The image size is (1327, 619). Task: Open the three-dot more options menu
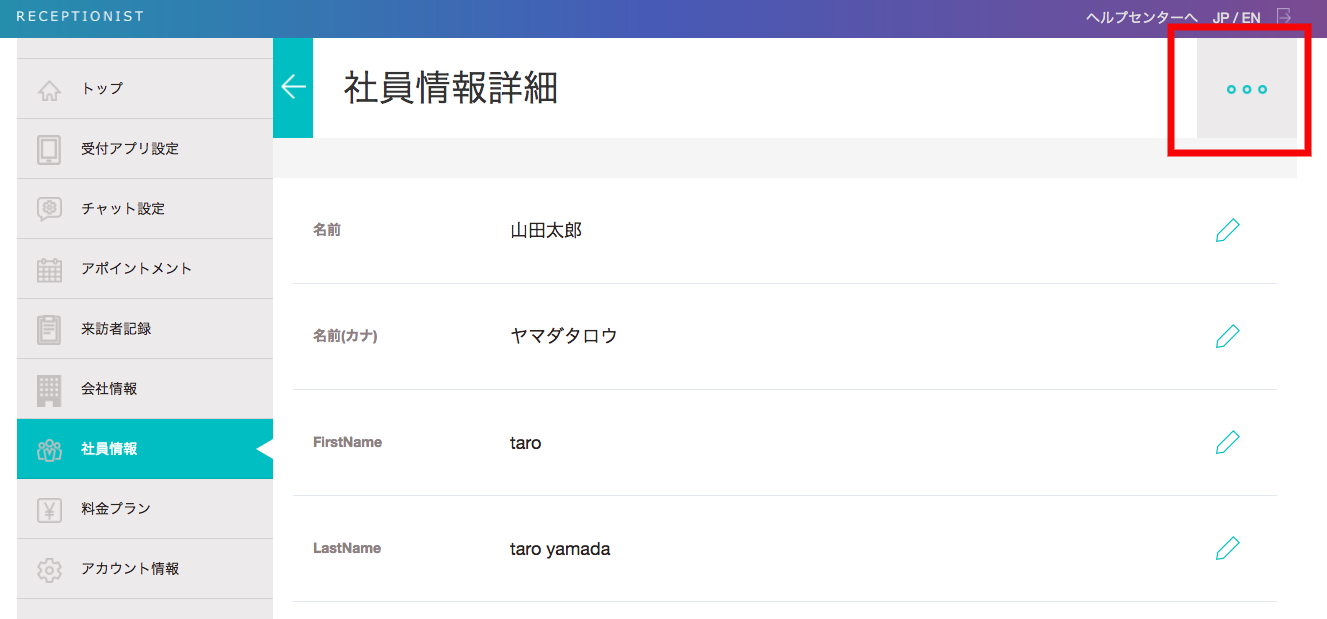(x=1246, y=89)
